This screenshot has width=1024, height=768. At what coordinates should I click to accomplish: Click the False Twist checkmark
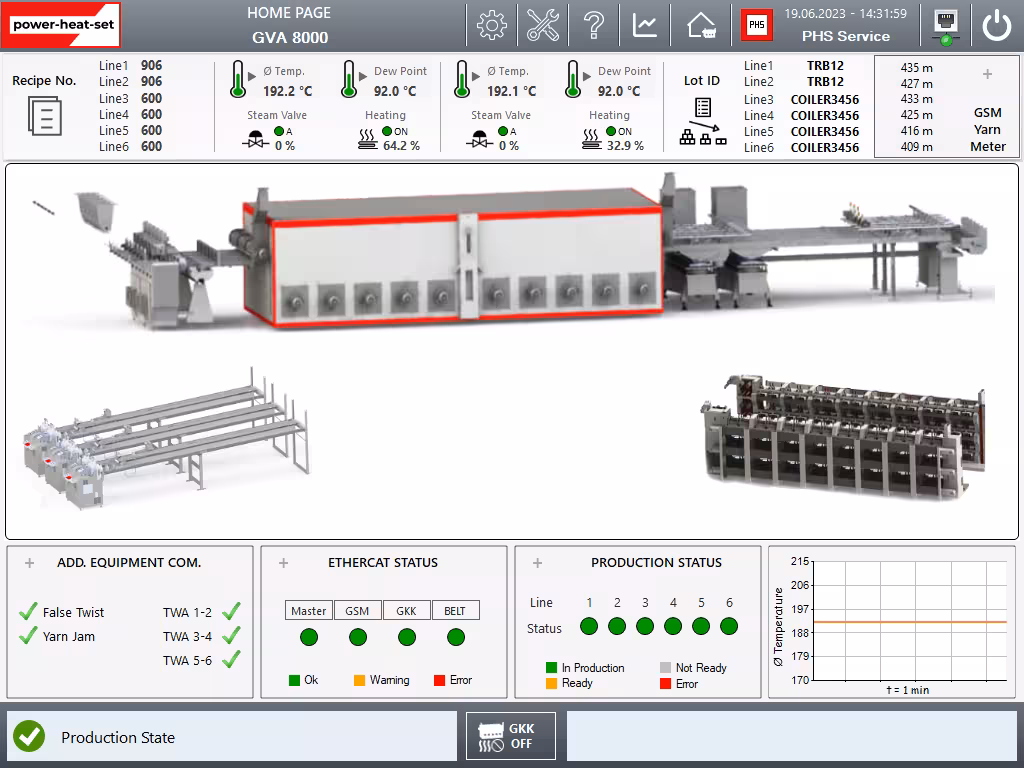coord(28,612)
